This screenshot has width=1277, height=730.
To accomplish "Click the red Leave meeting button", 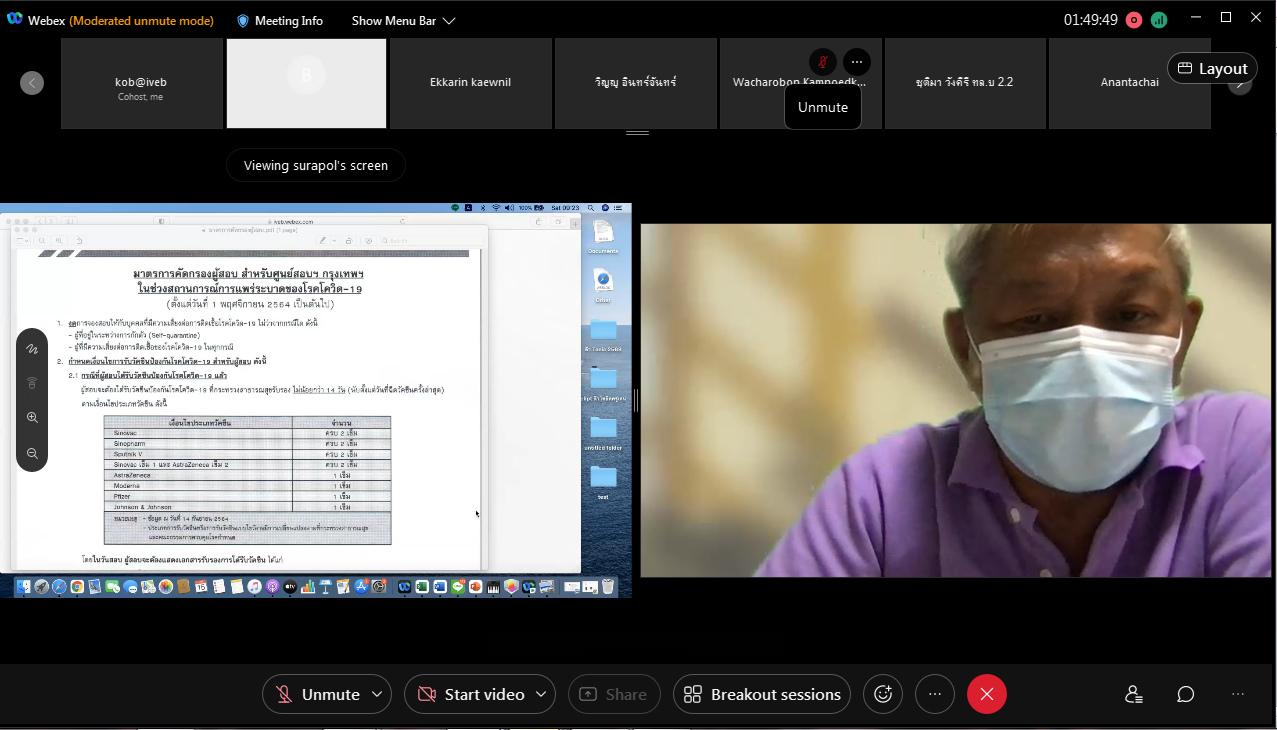I will click(x=986, y=694).
